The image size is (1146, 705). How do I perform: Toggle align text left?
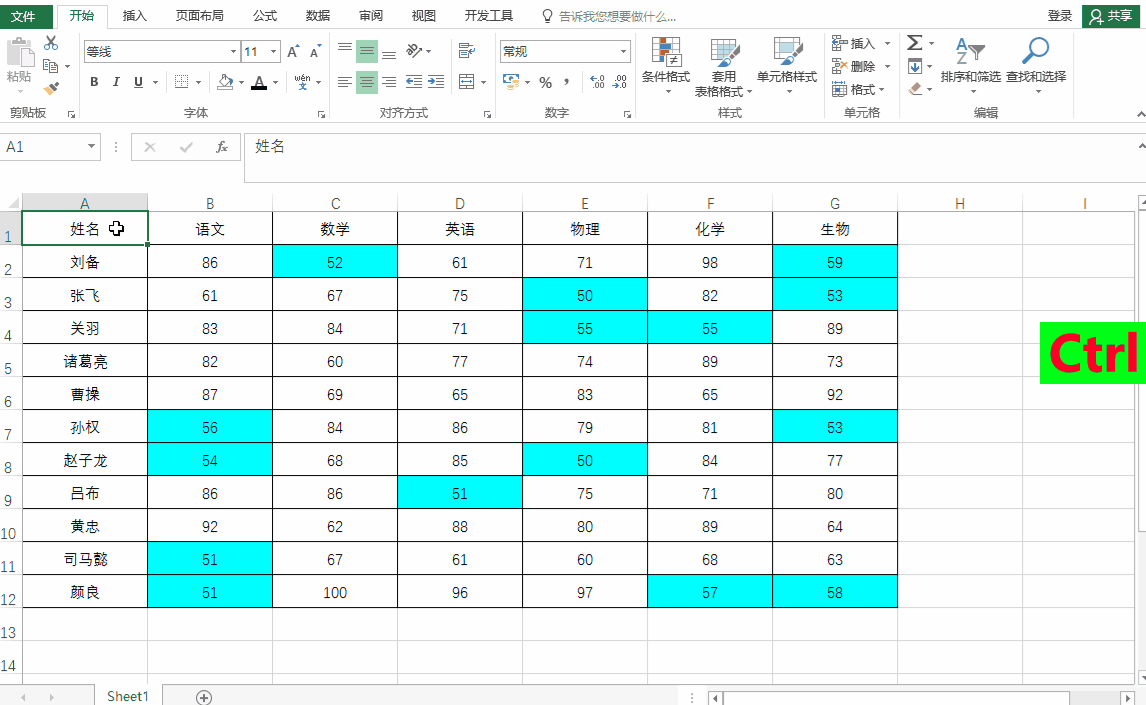point(345,82)
